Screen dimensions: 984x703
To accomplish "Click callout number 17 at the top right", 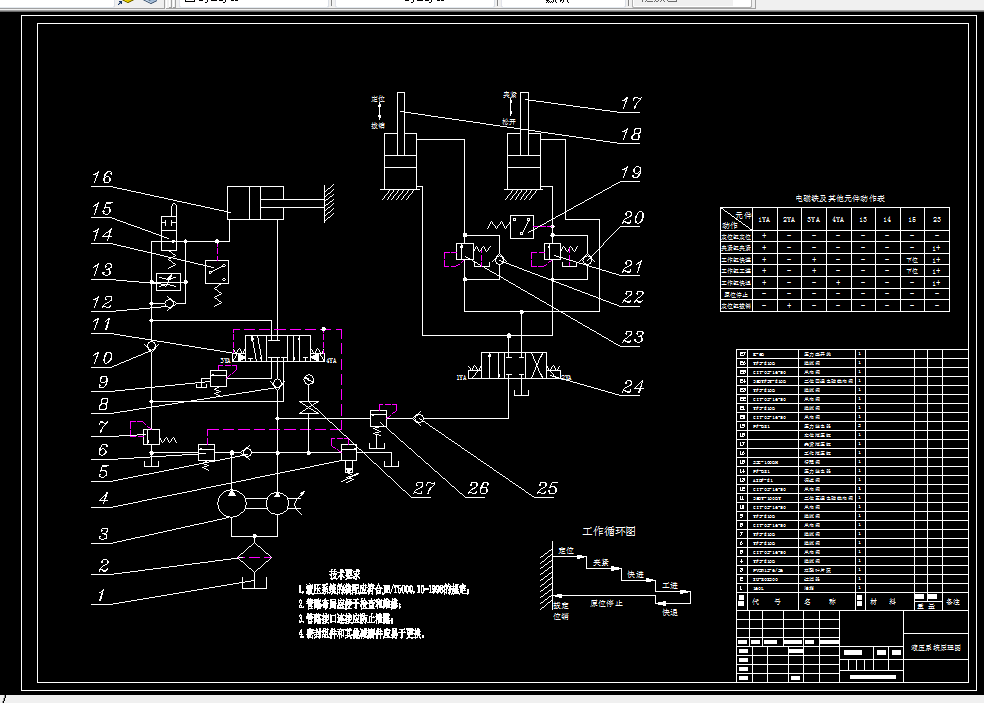I will [631, 103].
